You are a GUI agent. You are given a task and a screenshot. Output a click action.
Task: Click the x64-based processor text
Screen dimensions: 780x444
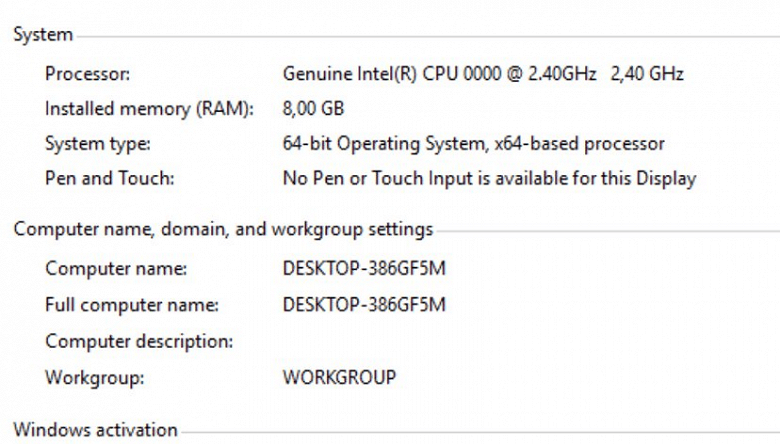[x=579, y=144]
